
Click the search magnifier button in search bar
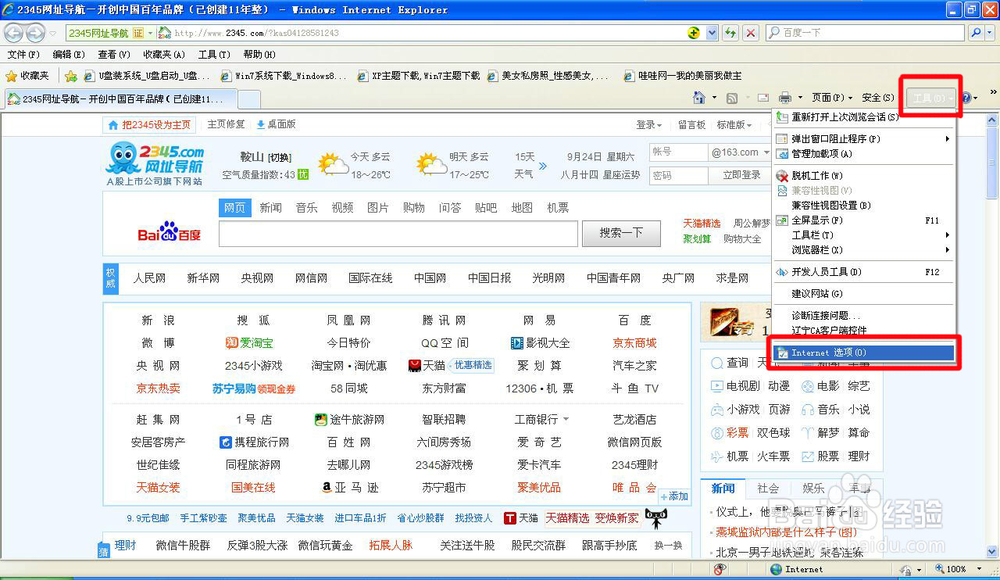pyautogui.click(x=976, y=32)
